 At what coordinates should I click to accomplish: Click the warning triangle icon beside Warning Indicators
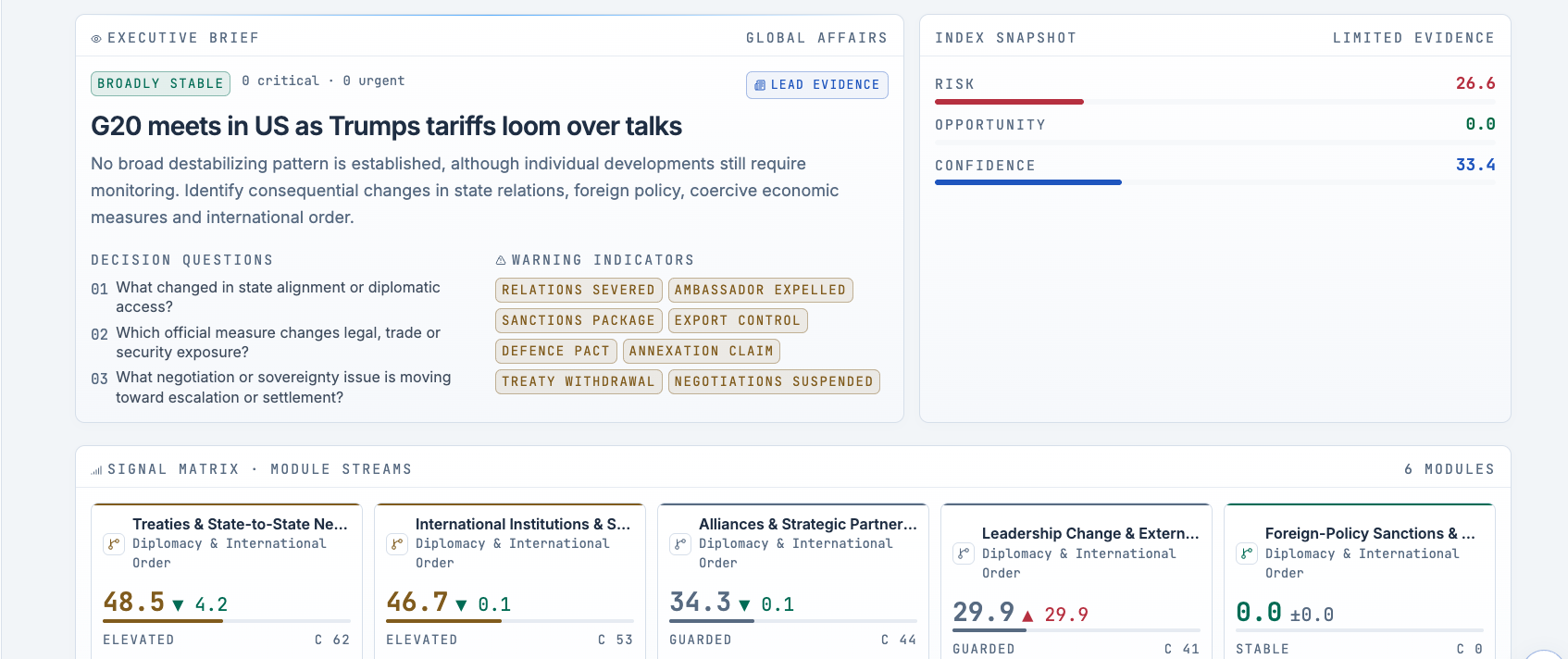[x=501, y=261]
